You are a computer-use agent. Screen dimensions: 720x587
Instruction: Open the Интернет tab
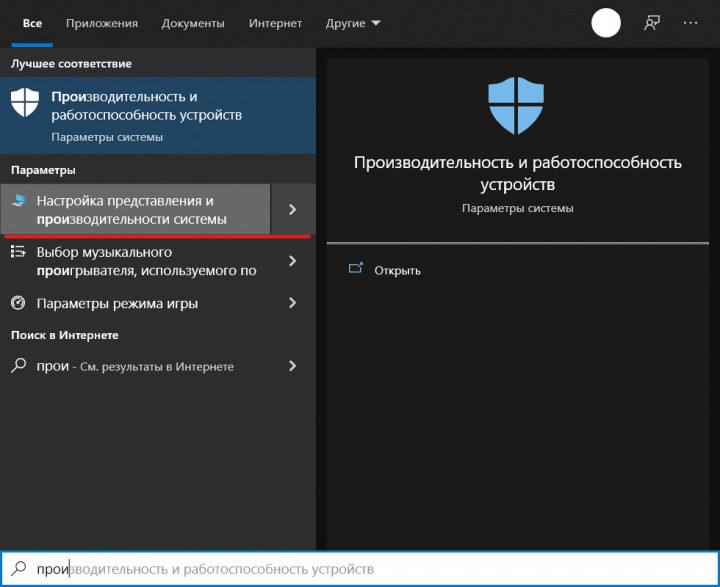click(x=275, y=23)
